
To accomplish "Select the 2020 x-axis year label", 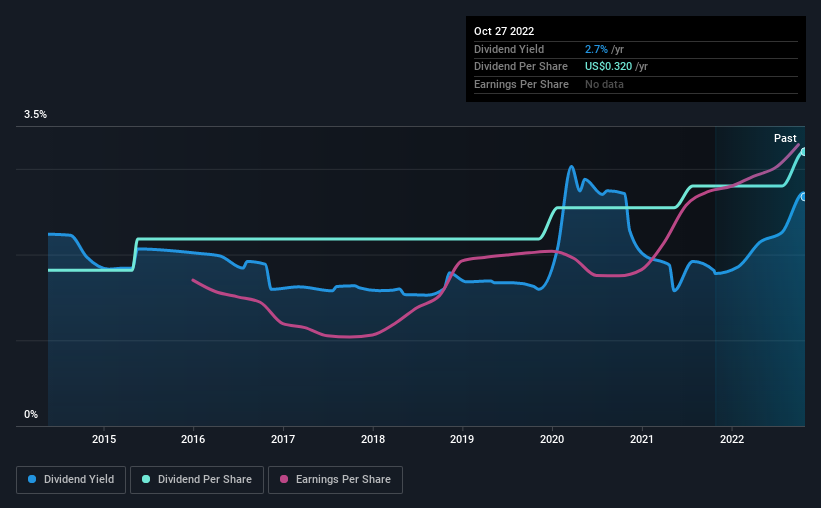I will (x=552, y=439).
